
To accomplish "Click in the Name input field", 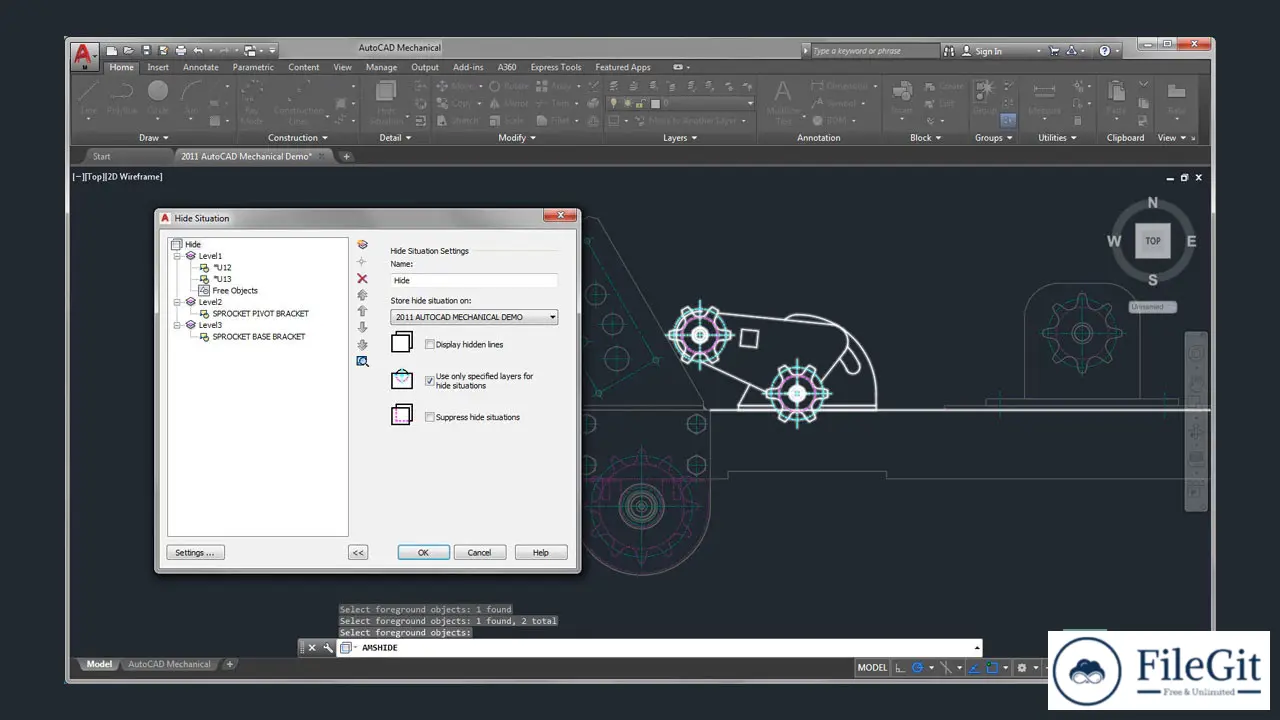I will (474, 281).
